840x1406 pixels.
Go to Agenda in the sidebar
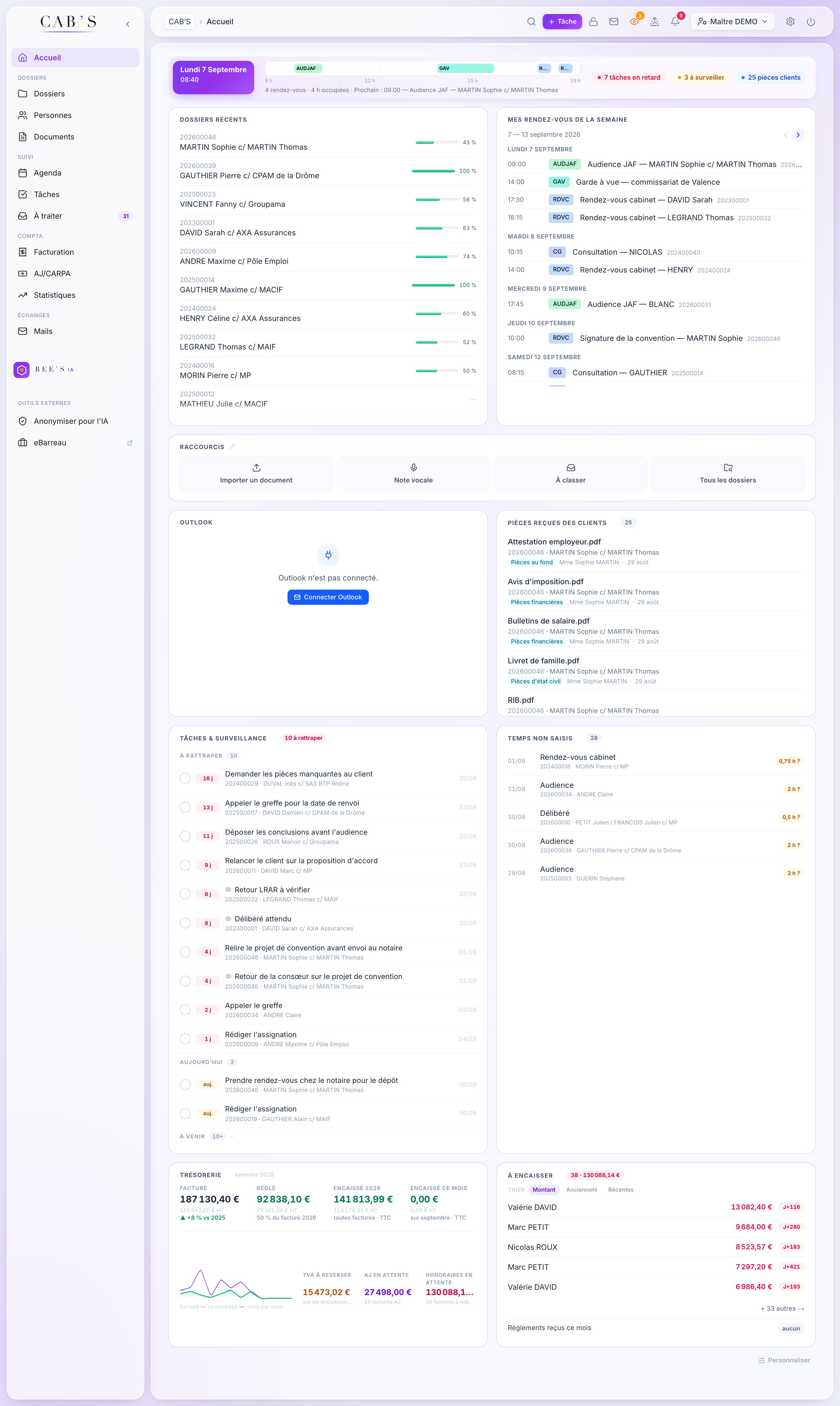click(75, 173)
